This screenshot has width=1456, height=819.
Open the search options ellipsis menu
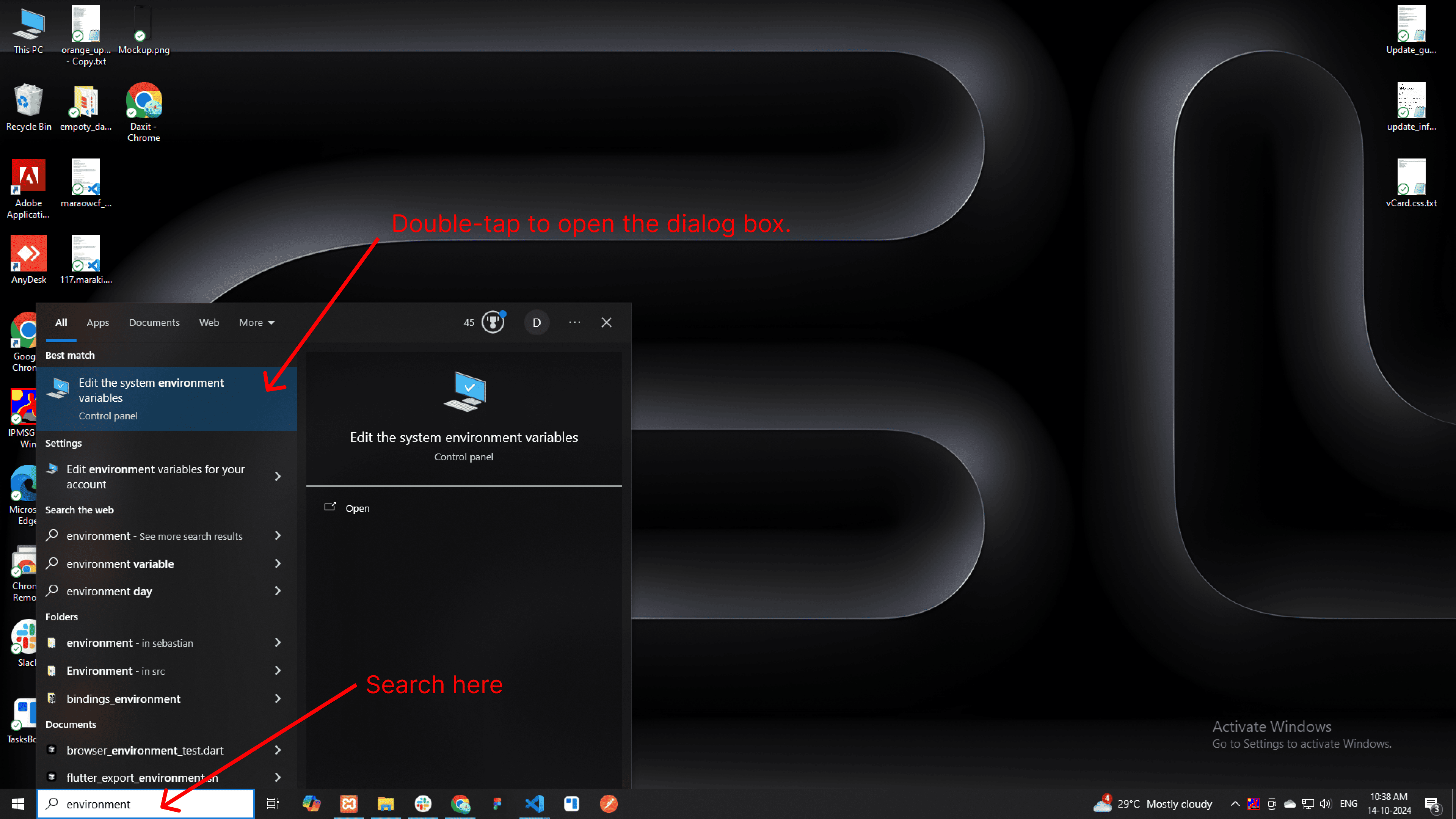pyautogui.click(x=574, y=322)
